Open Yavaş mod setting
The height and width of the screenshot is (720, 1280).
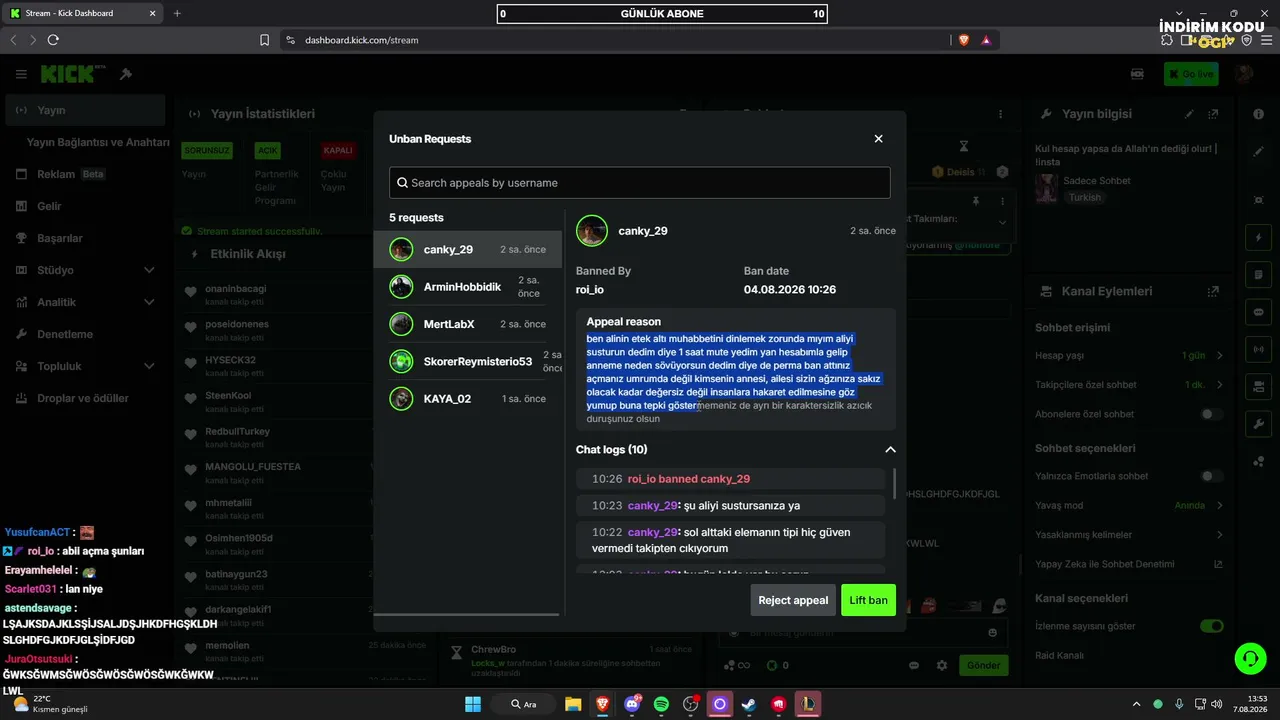point(1129,505)
